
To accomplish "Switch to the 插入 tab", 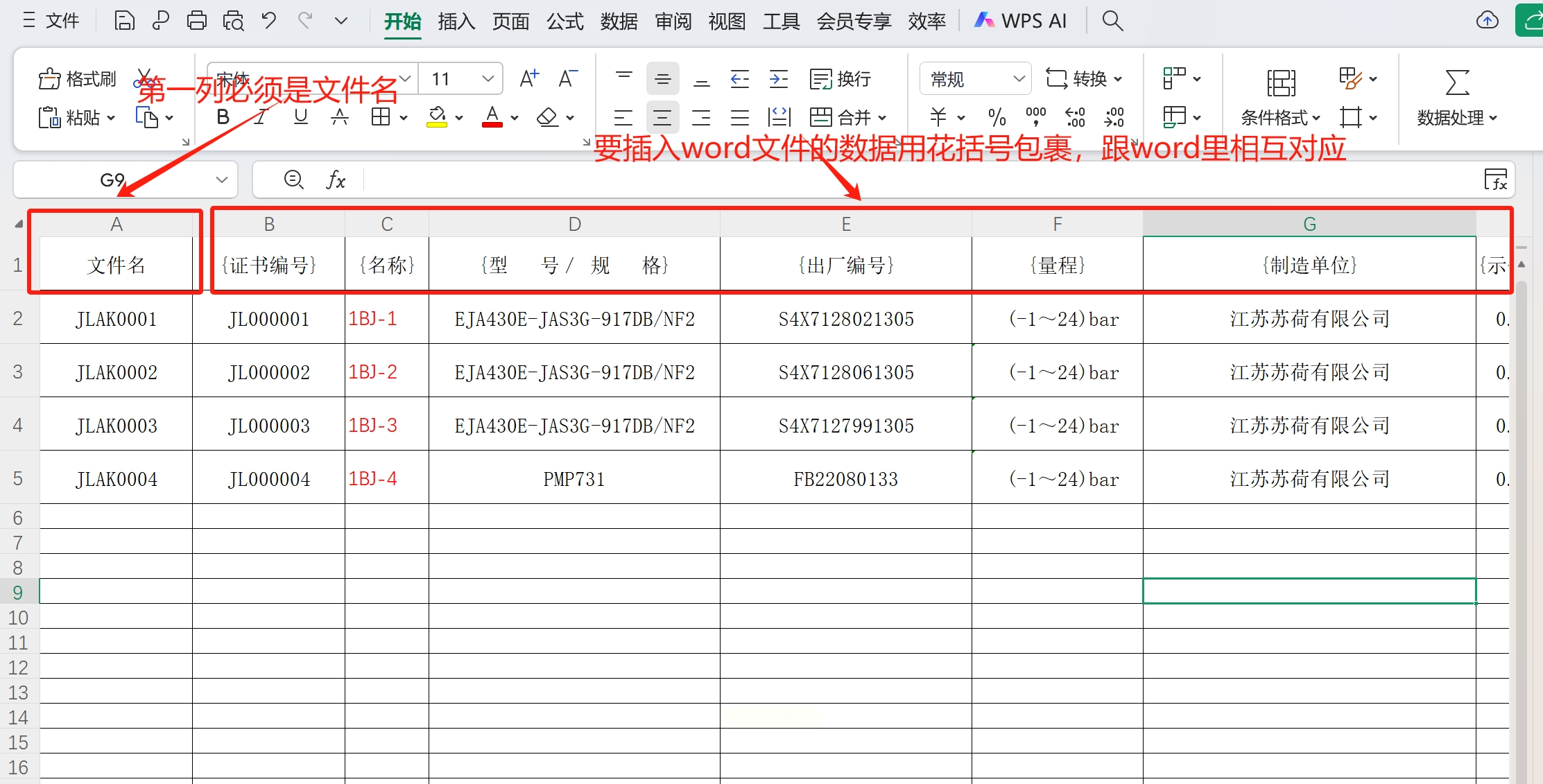I will pos(456,21).
